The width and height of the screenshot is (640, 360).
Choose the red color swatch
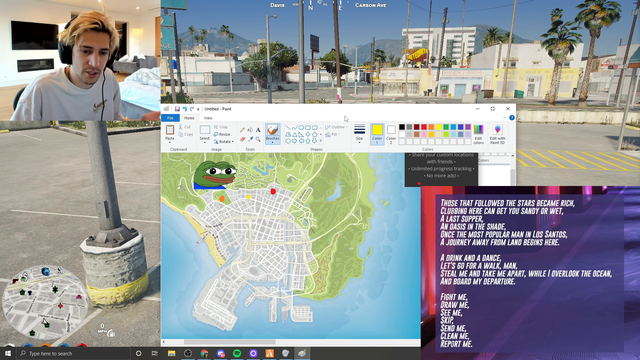coord(424,127)
